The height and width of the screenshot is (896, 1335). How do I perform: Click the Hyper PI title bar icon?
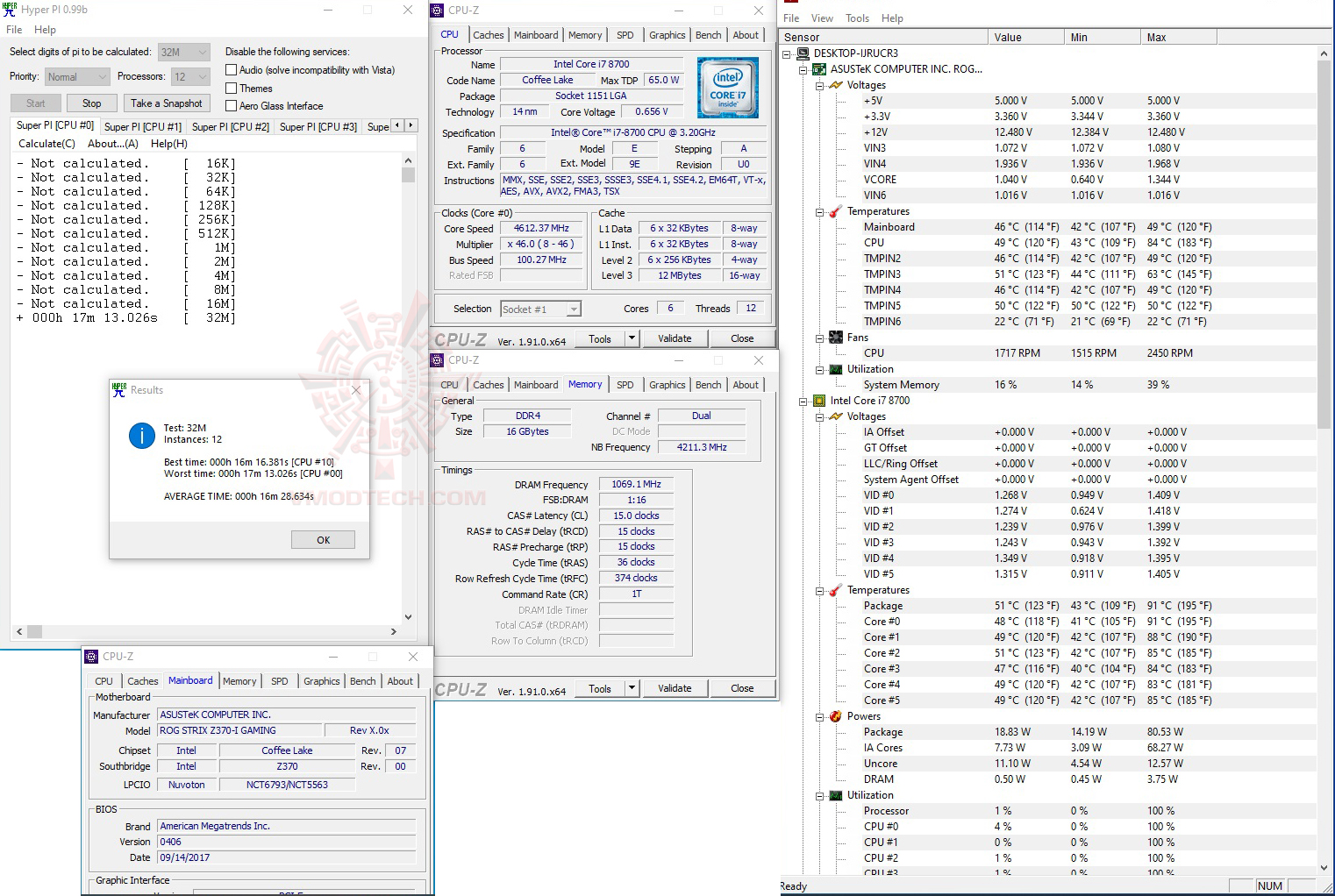coord(10,10)
